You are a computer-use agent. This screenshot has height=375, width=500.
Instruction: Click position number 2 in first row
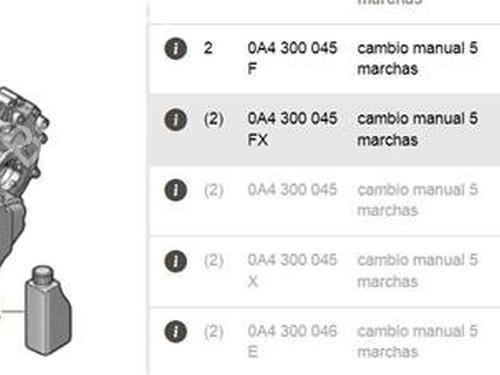(208, 48)
